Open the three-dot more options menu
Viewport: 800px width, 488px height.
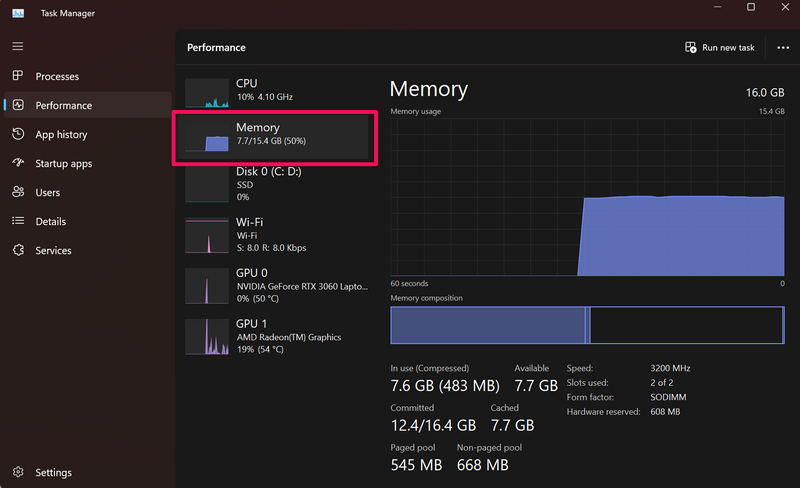pyautogui.click(x=782, y=47)
